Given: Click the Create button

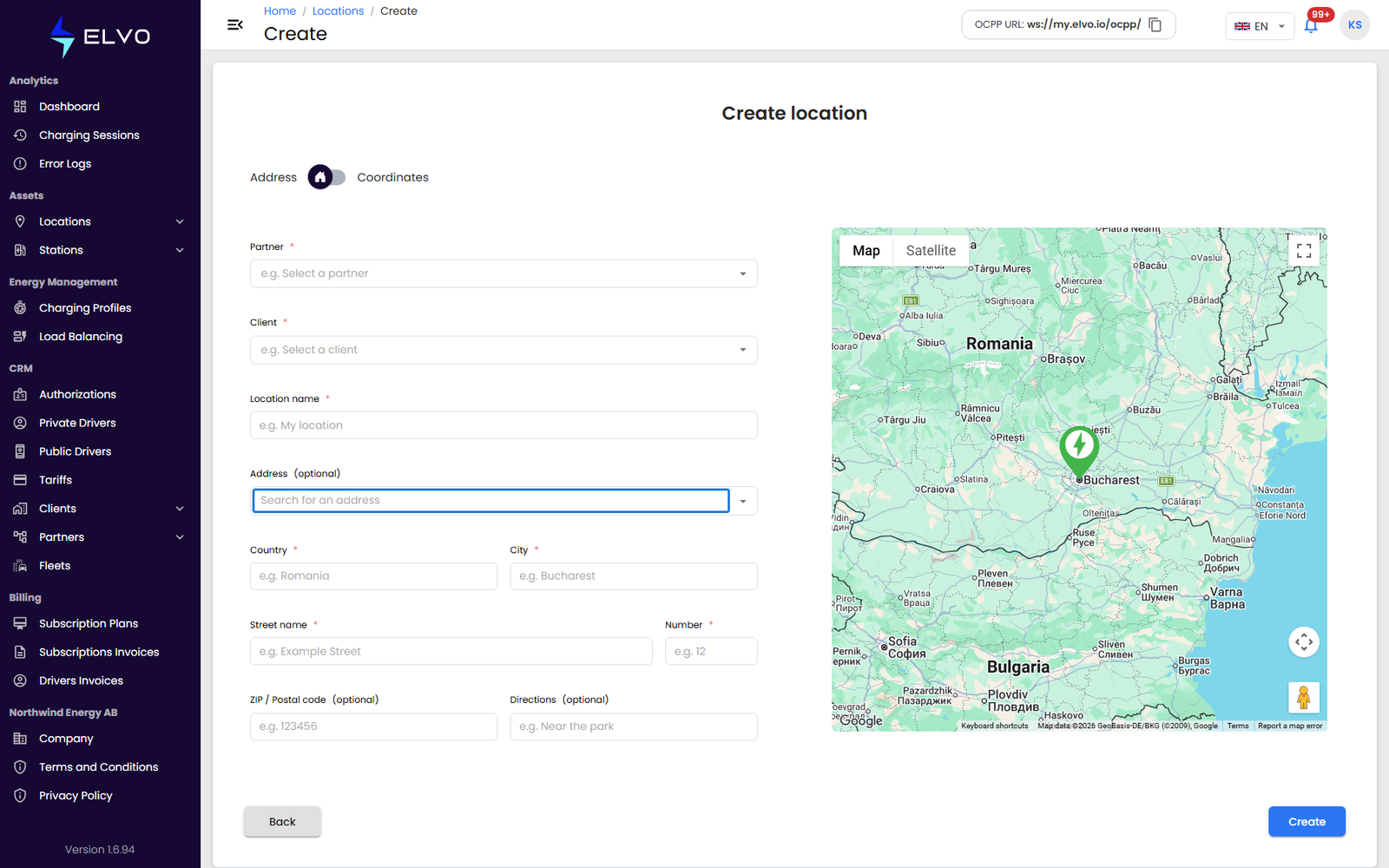Looking at the screenshot, I should point(1307,822).
